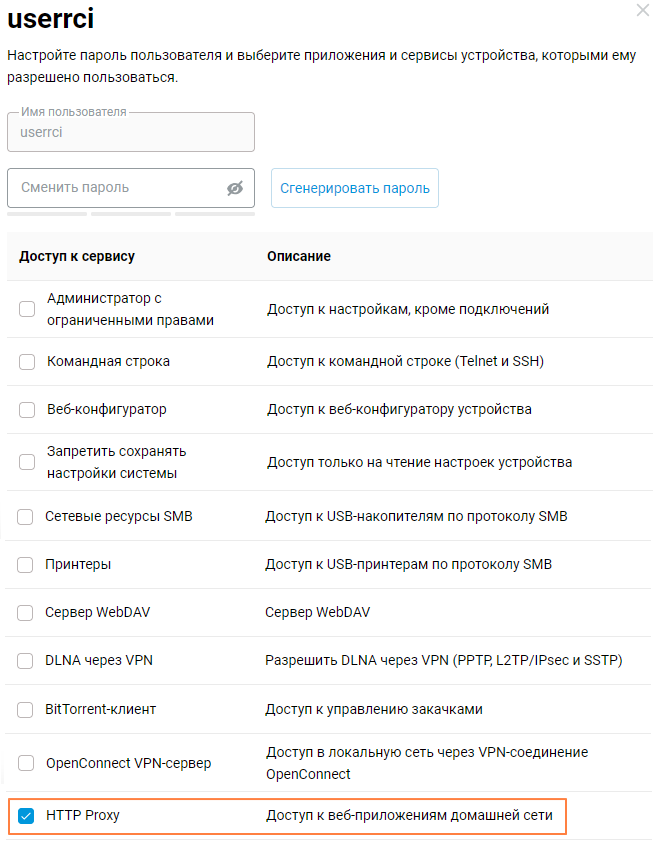This screenshot has height=846, width=657.
Task: Click the change password input field
Action: [115, 188]
